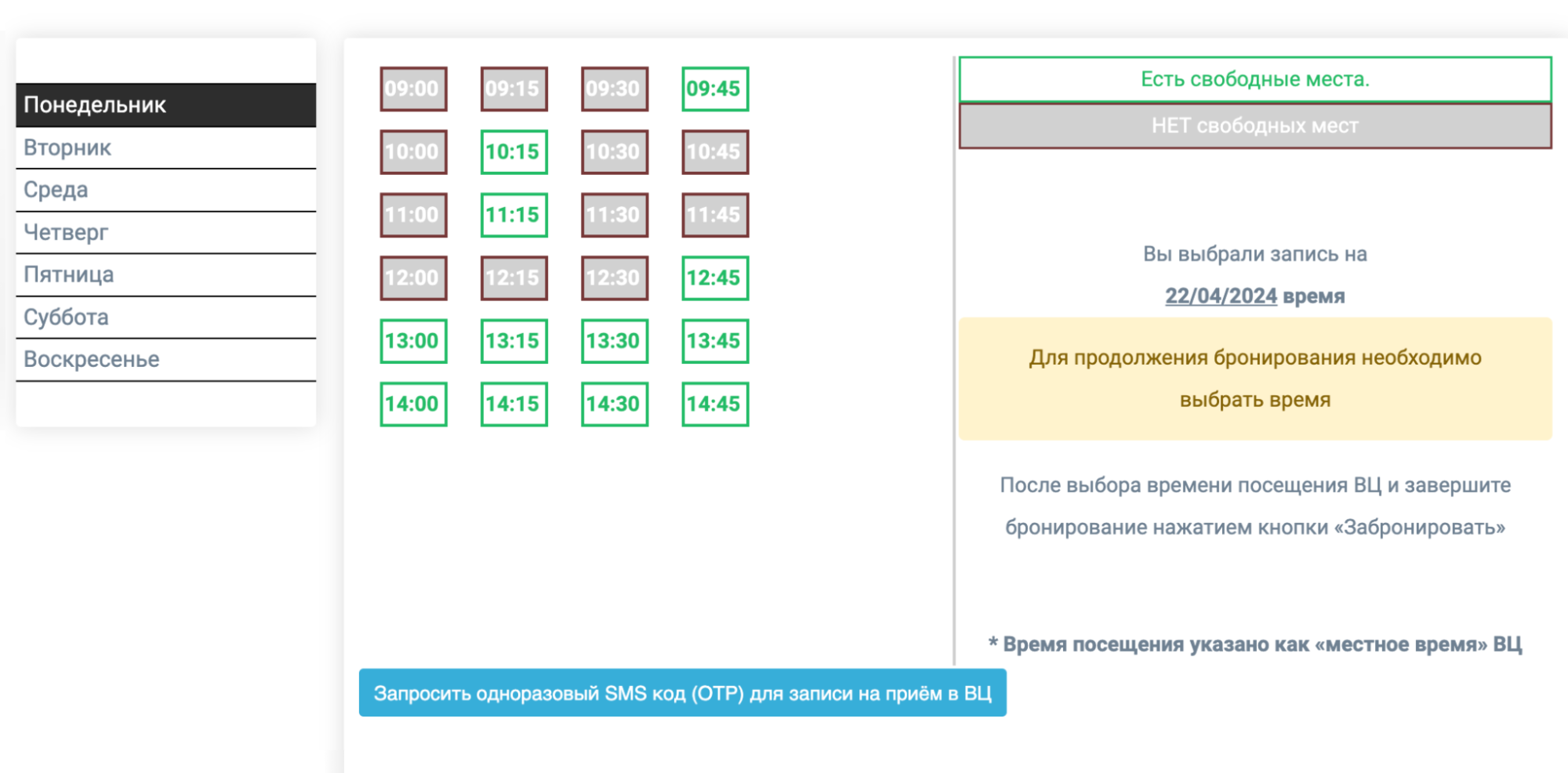The width and height of the screenshot is (1568, 773).
Task: Pick the 09:00 time slot
Action: coord(413,89)
